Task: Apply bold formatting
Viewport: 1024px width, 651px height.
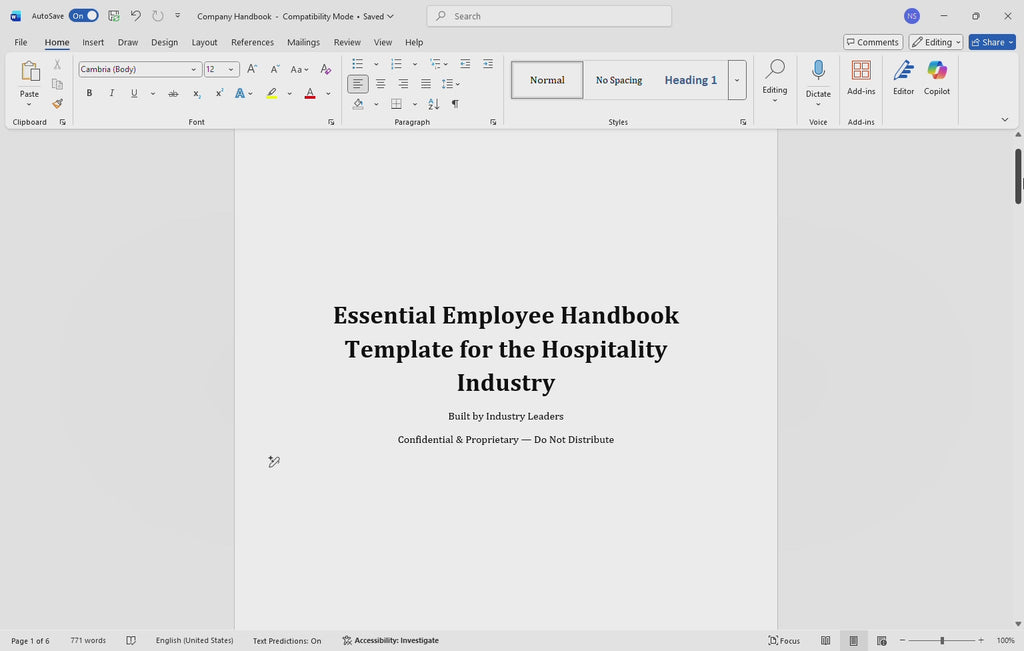Action: point(89,93)
